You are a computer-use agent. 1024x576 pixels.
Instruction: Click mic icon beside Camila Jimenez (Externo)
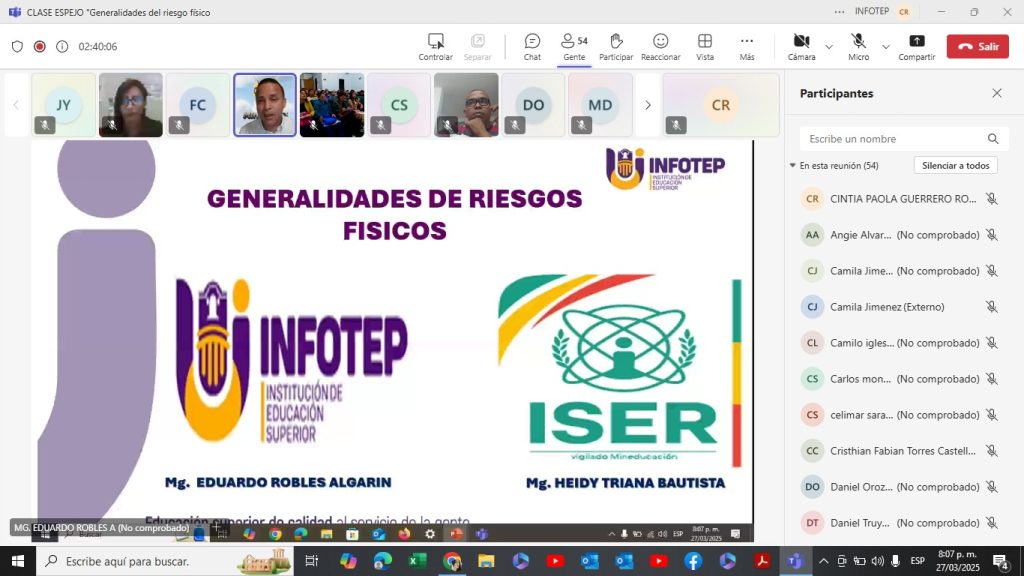click(991, 306)
